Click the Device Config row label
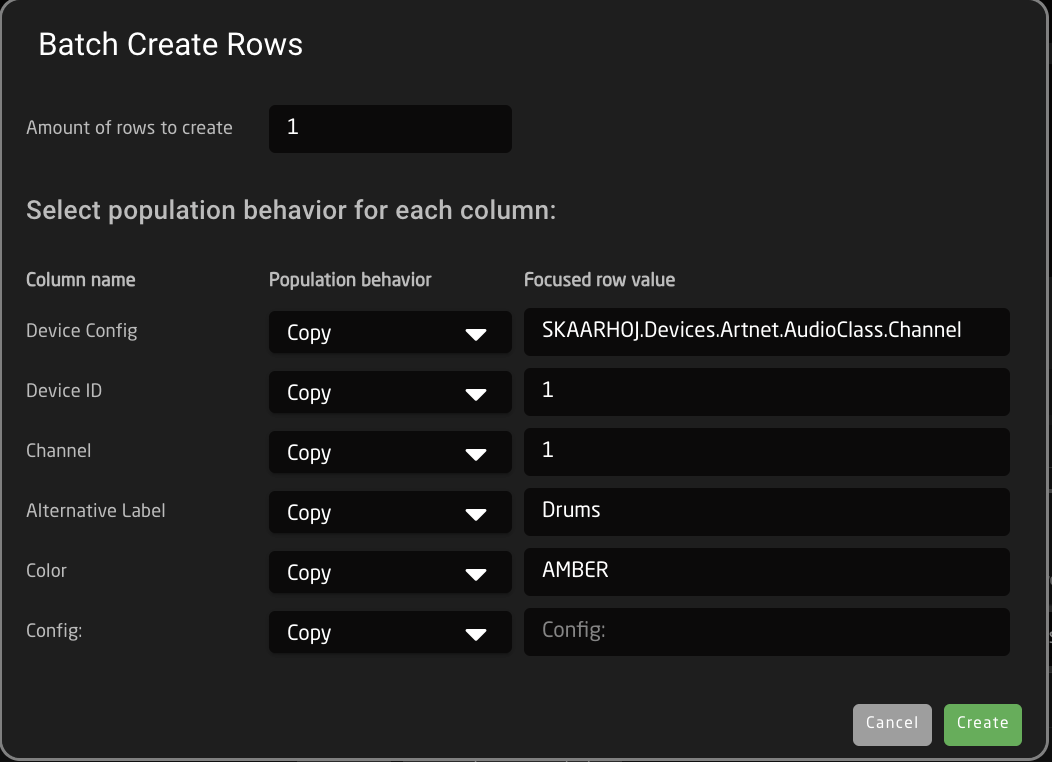The height and width of the screenshot is (762, 1052). [x=82, y=331]
